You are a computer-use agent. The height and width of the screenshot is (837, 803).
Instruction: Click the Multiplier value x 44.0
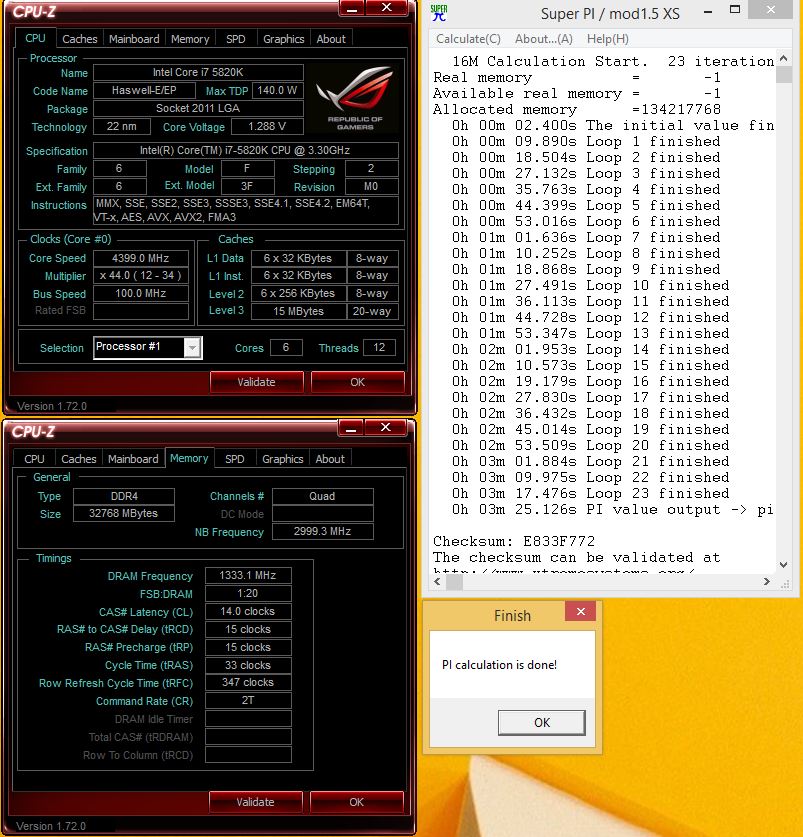click(x=140, y=275)
